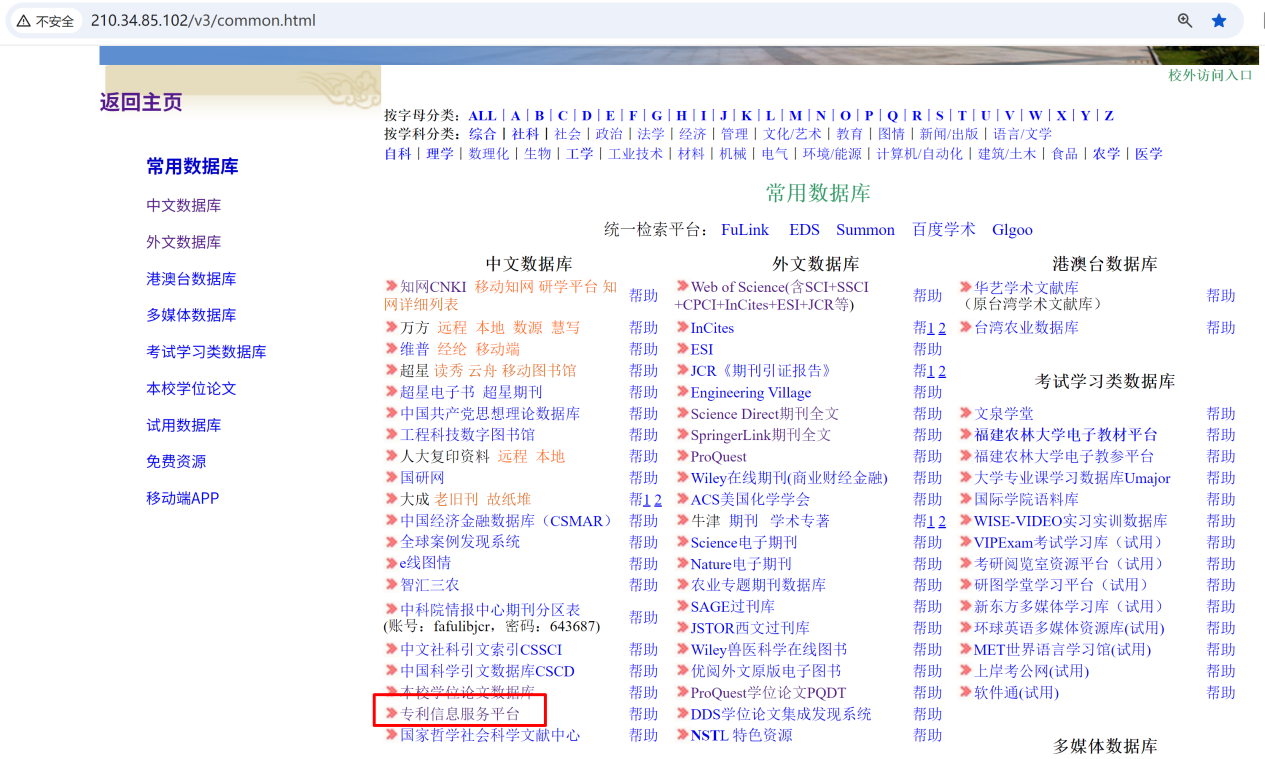1265x759 pixels.
Task: Open Glgoo search platform
Action: pyautogui.click(x=1012, y=230)
